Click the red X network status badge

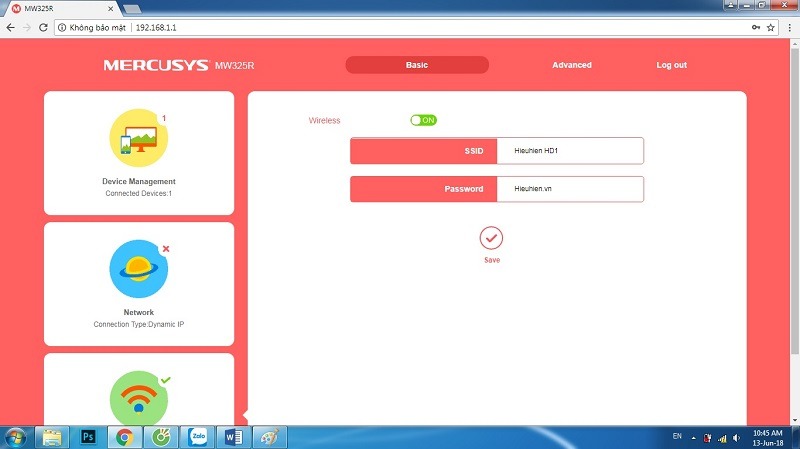pyautogui.click(x=166, y=249)
